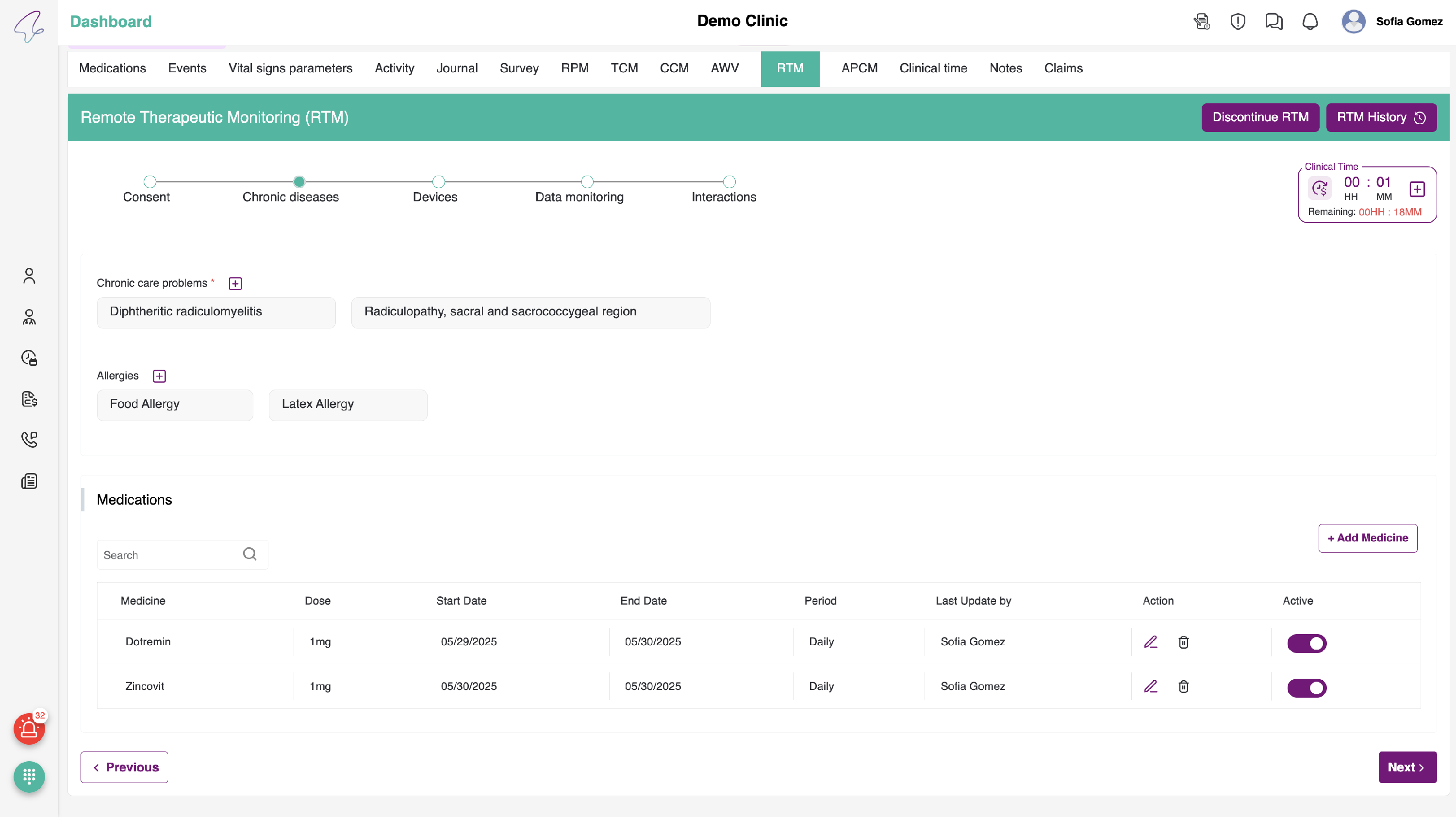Image resolution: width=1456 pixels, height=817 pixels.
Task: Delete the Zincovit medication
Action: pyautogui.click(x=1184, y=686)
